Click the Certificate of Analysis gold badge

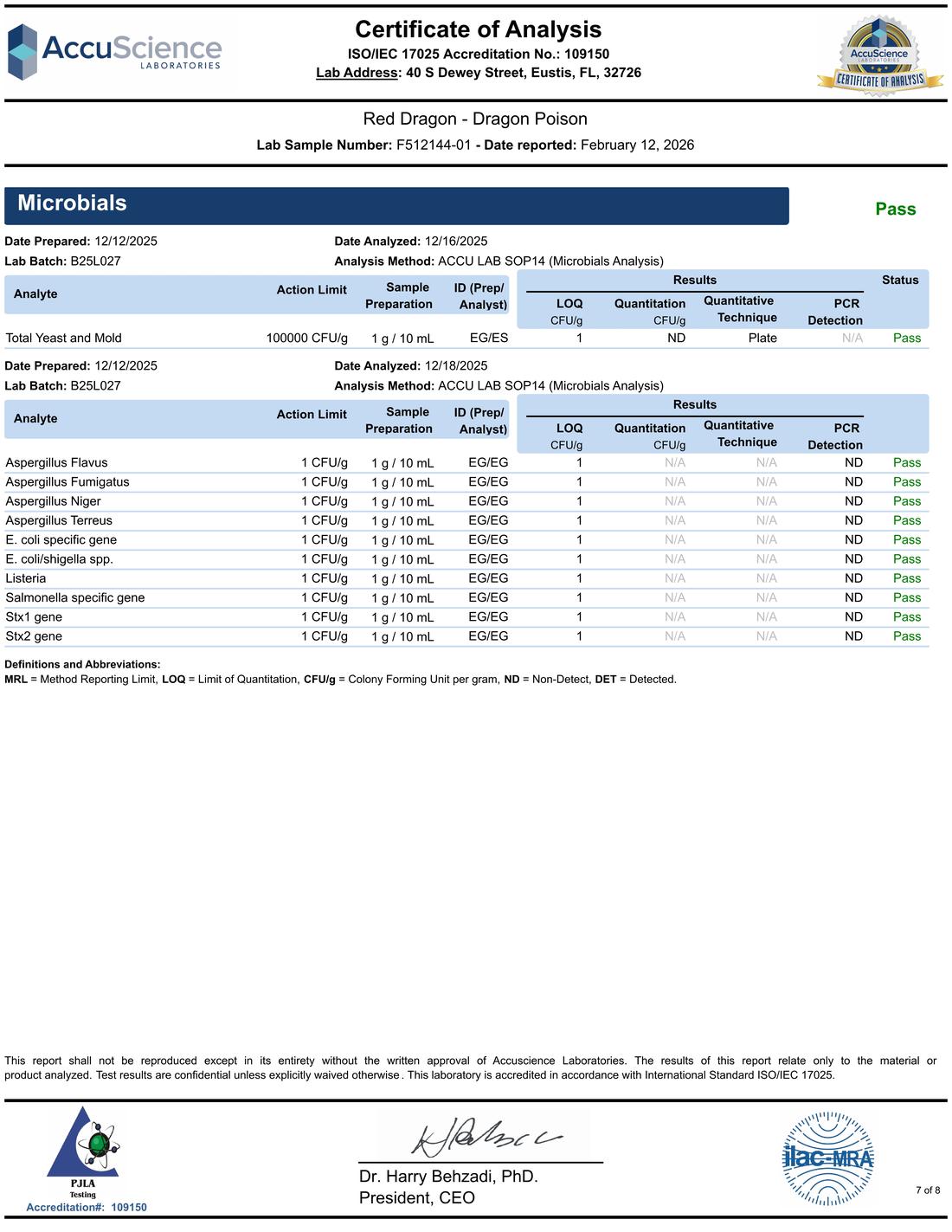(879, 55)
